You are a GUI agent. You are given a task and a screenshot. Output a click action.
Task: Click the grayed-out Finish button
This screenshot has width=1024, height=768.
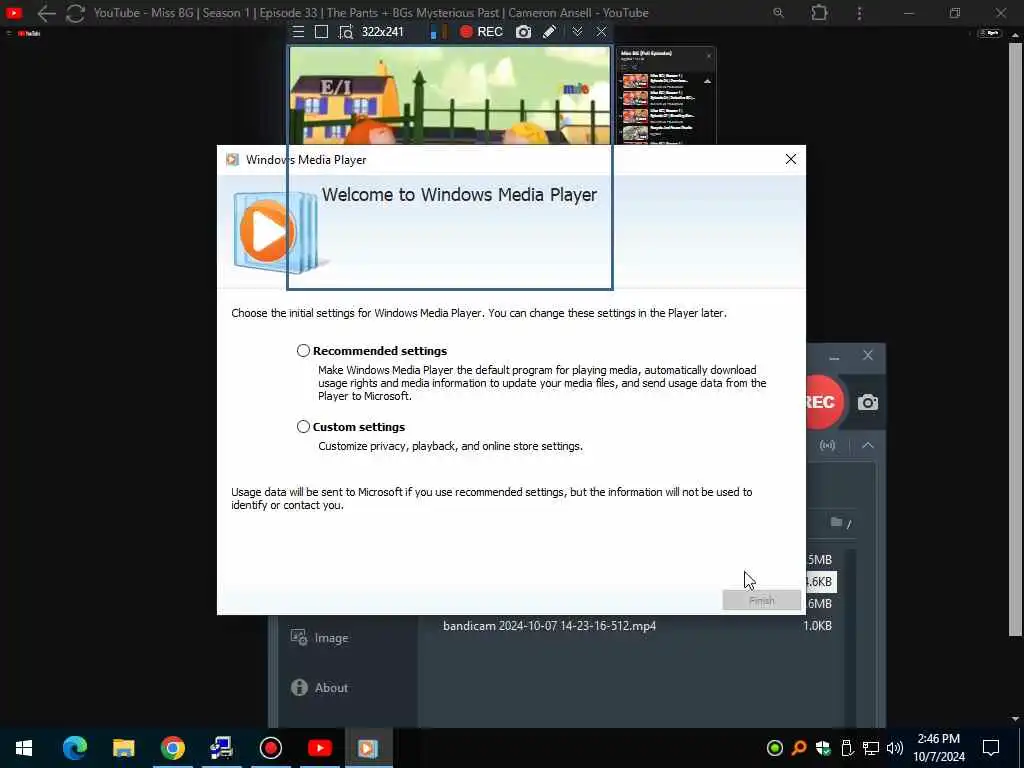click(761, 600)
